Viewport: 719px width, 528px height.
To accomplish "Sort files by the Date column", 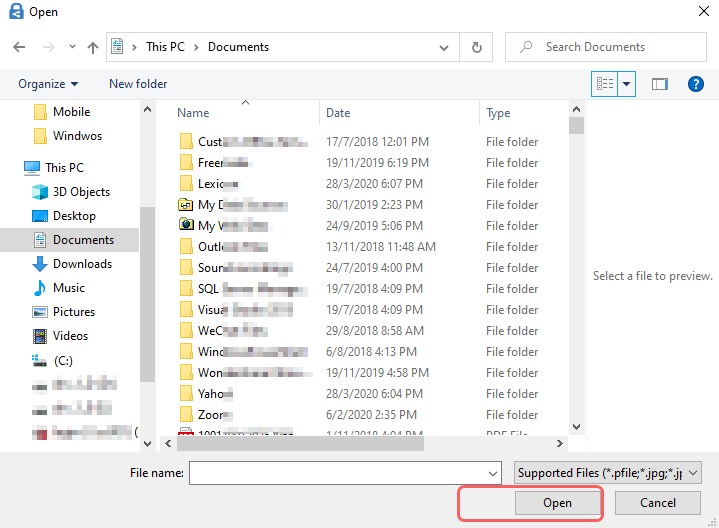I will (338, 113).
